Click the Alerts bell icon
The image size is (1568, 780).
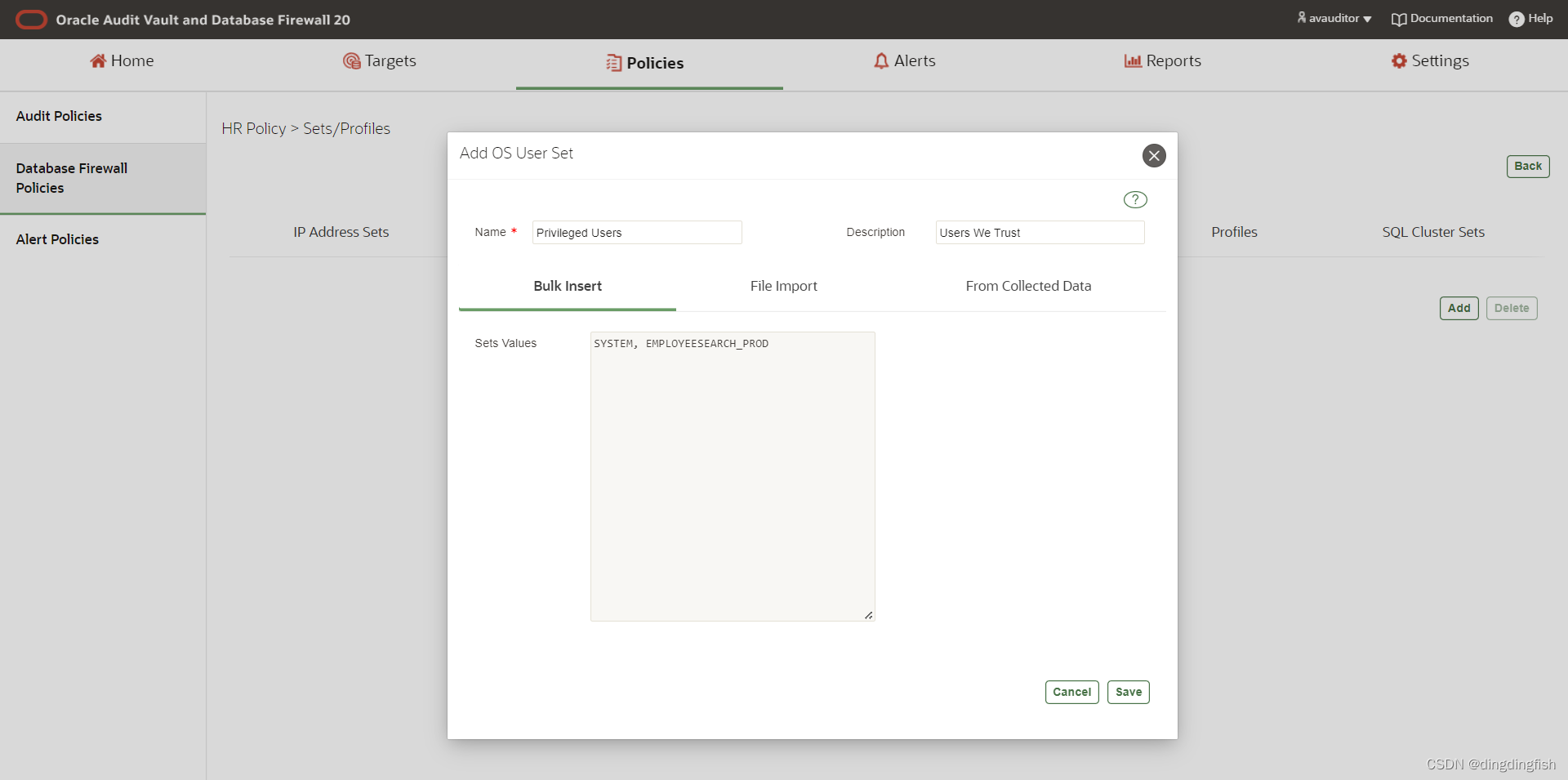(x=881, y=61)
